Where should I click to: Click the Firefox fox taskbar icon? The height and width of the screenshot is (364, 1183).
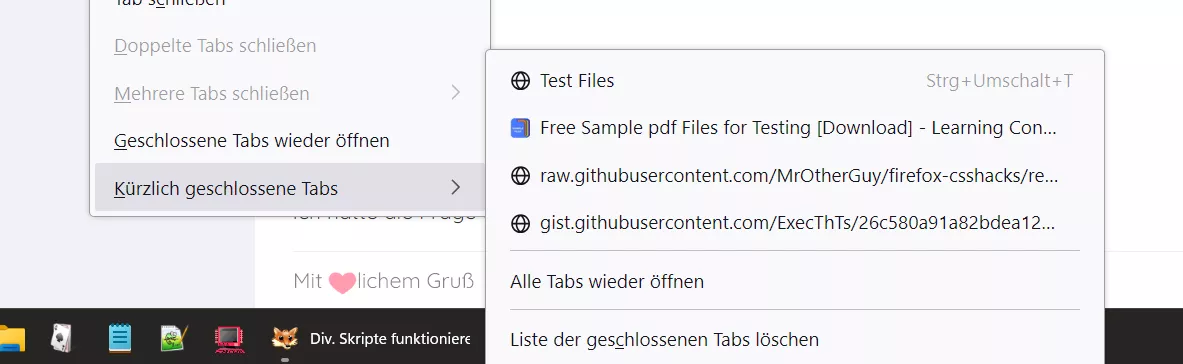point(284,338)
